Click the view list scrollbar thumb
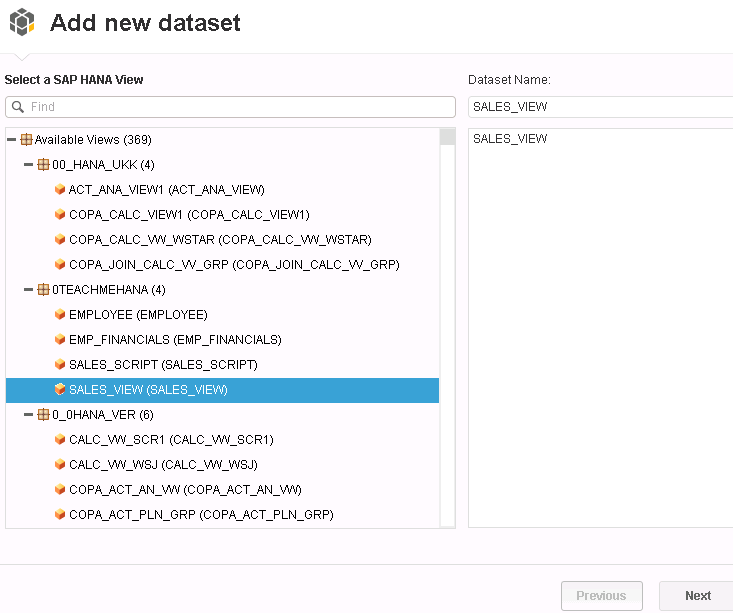Image resolution: width=733 pixels, height=613 pixels. click(447, 137)
